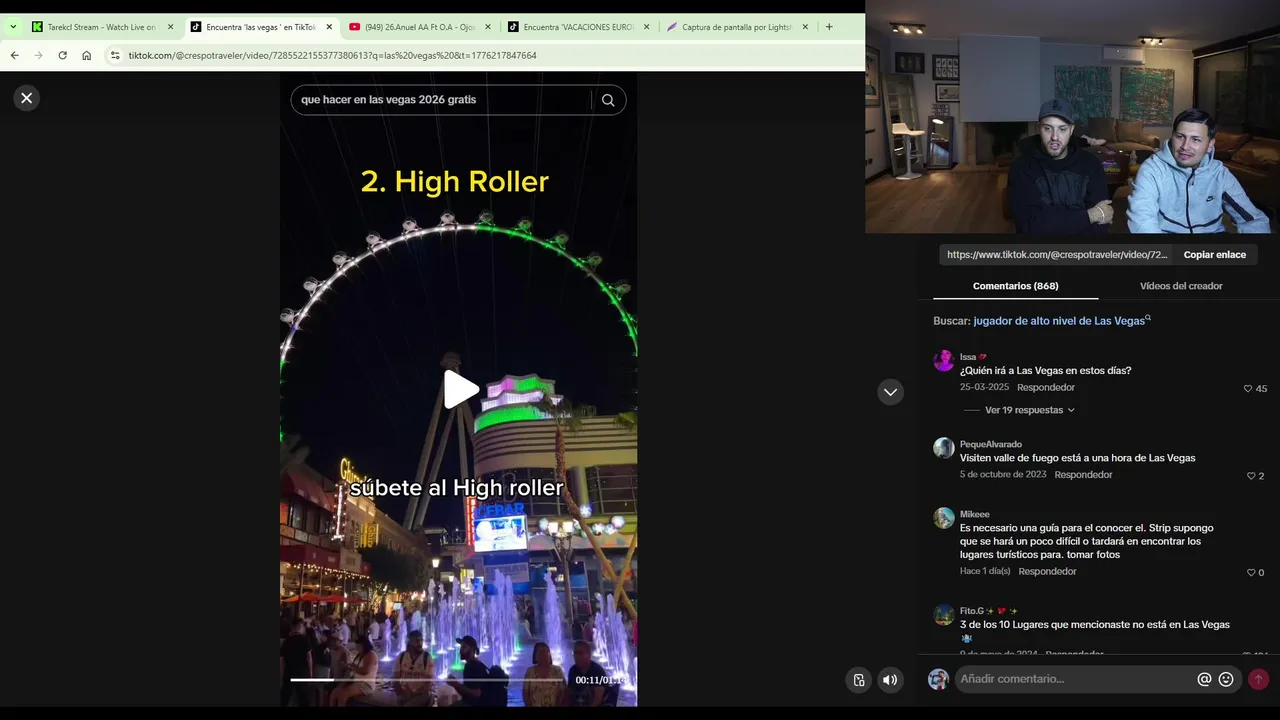The width and height of the screenshot is (1280, 720).
Task: Click the browser home icon
Action: click(x=86, y=56)
